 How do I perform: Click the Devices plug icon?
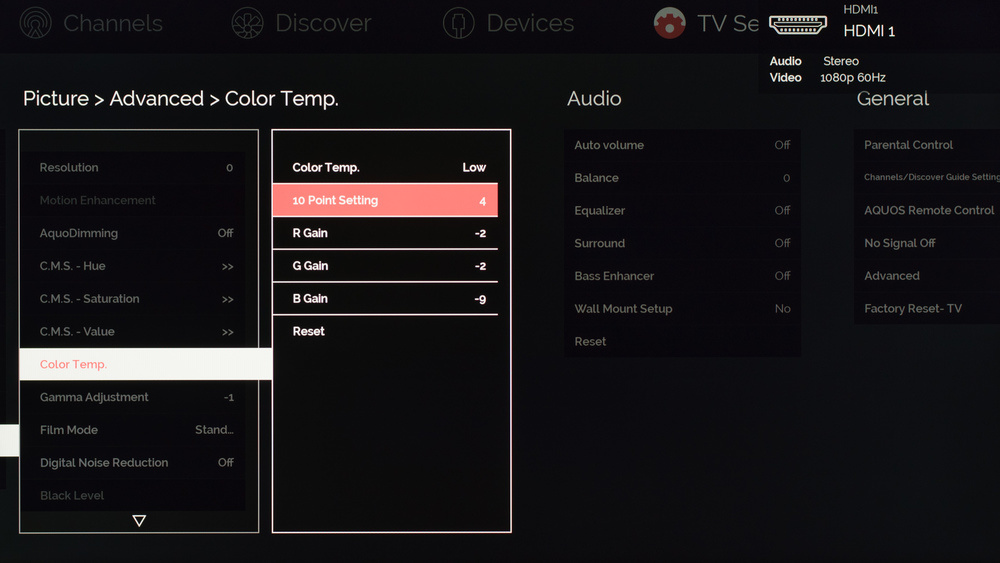point(459,23)
